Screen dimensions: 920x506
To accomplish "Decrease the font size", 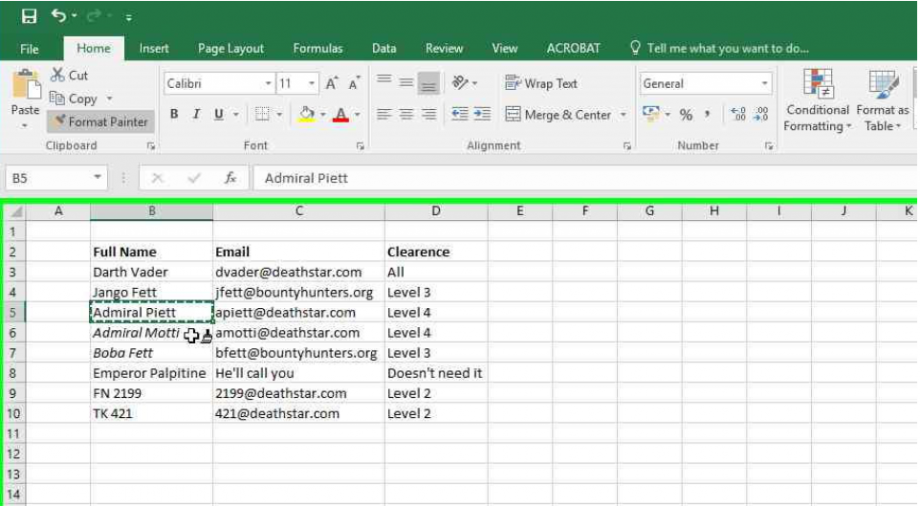I will [354, 83].
